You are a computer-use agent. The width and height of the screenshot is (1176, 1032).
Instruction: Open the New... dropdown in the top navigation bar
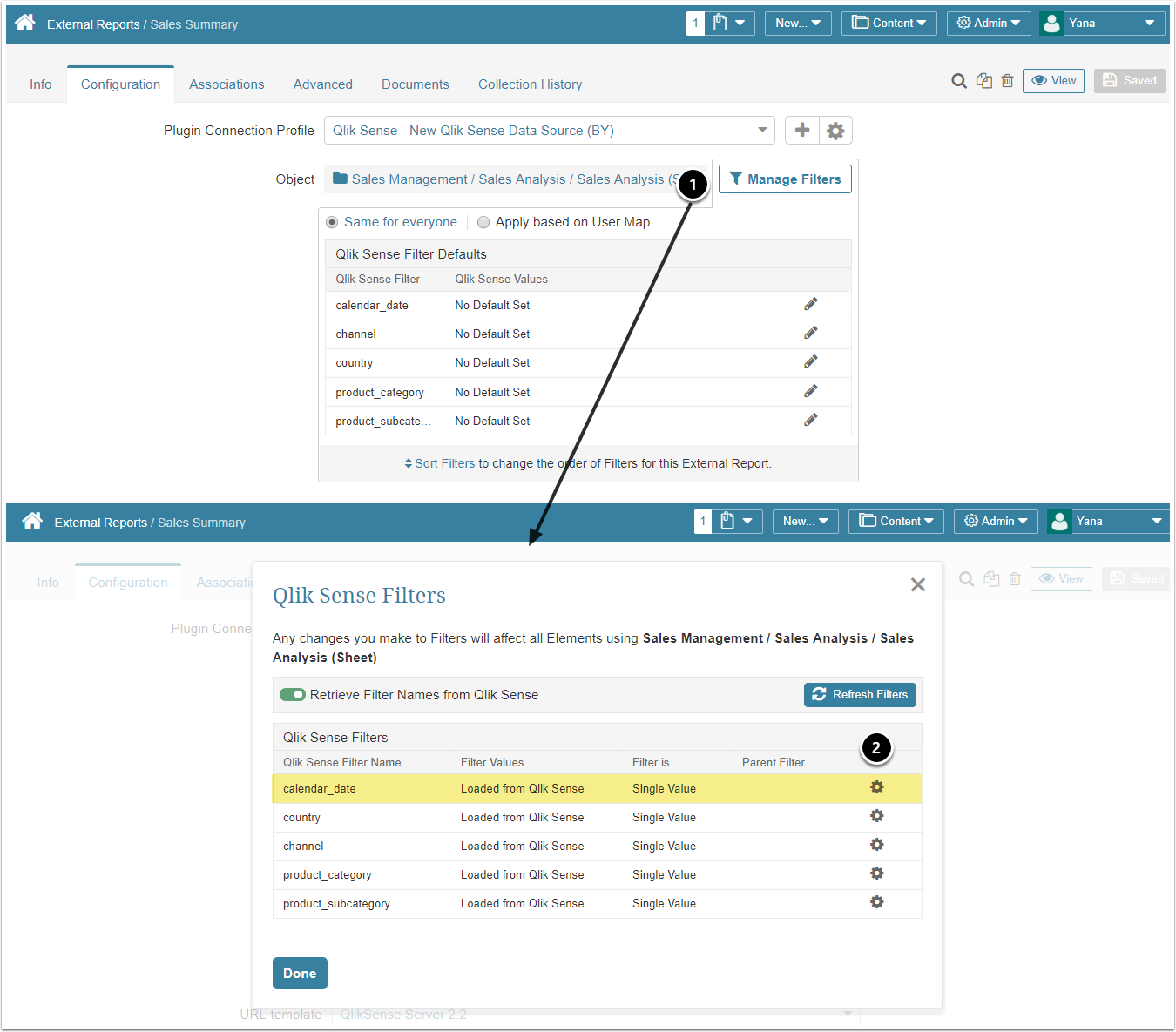798,24
